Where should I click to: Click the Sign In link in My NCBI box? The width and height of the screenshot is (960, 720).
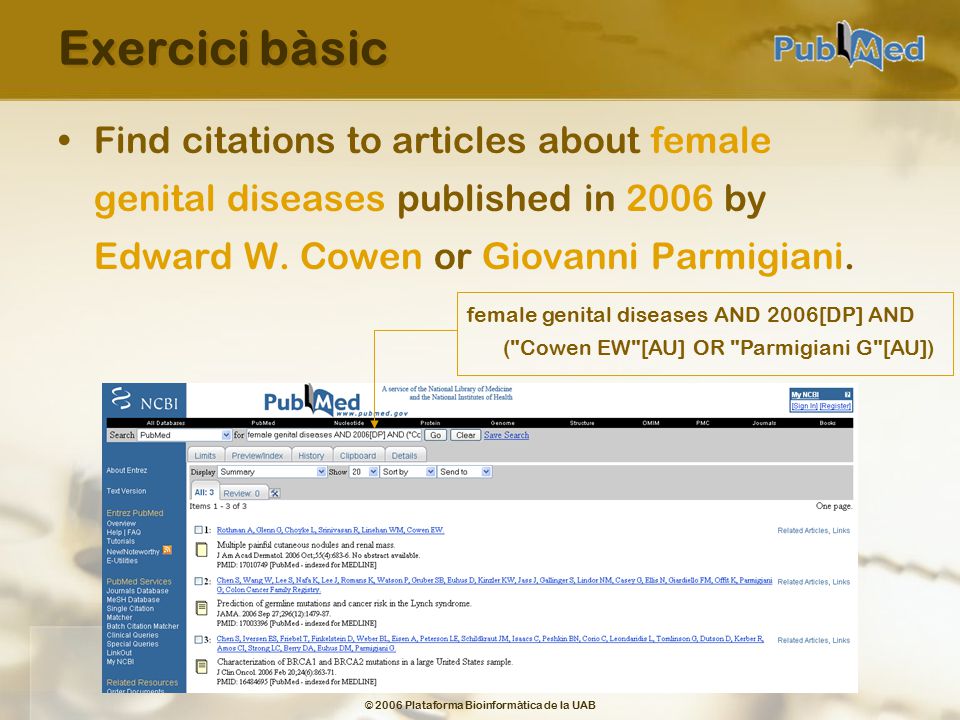pyautogui.click(x=804, y=406)
